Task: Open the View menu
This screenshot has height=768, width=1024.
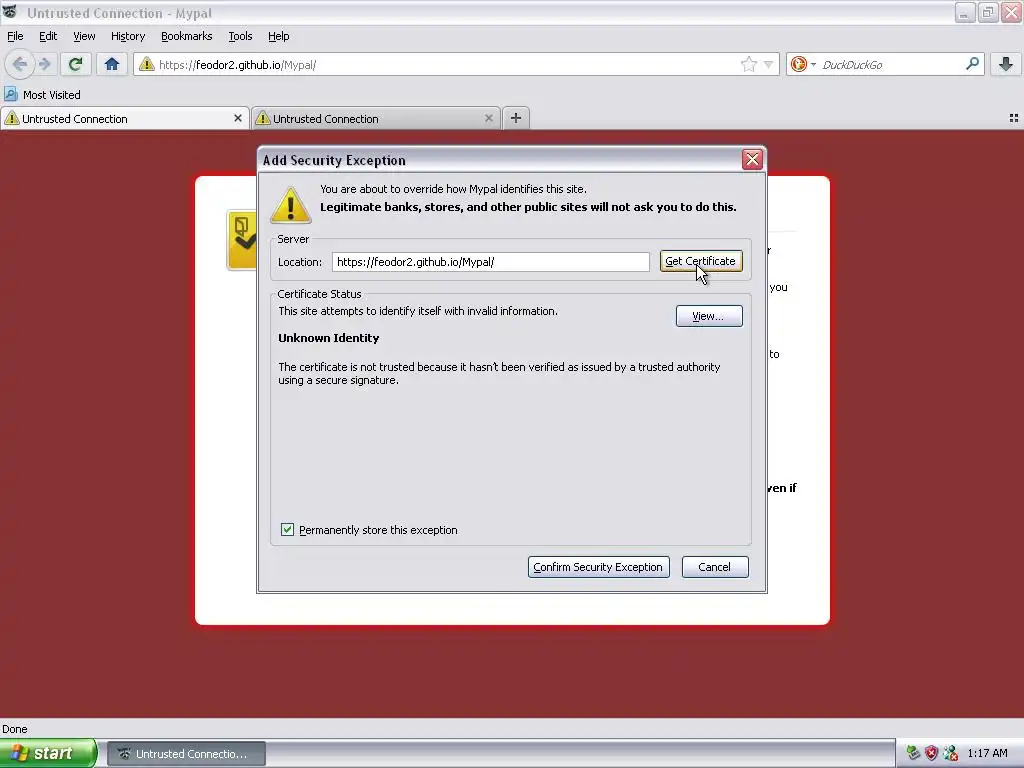Action: tap(84, 36)
